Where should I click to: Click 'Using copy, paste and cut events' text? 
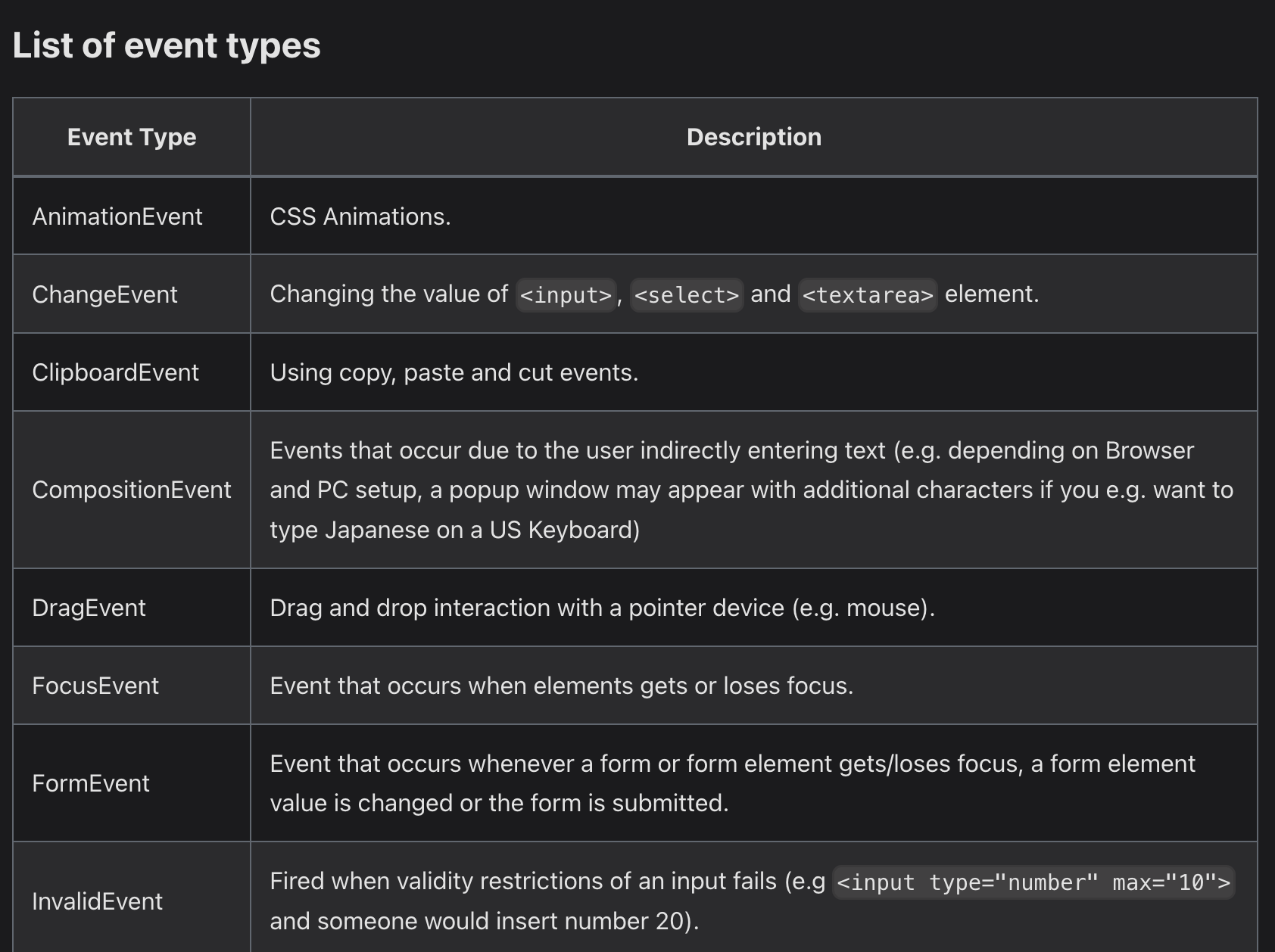point(454,372)
